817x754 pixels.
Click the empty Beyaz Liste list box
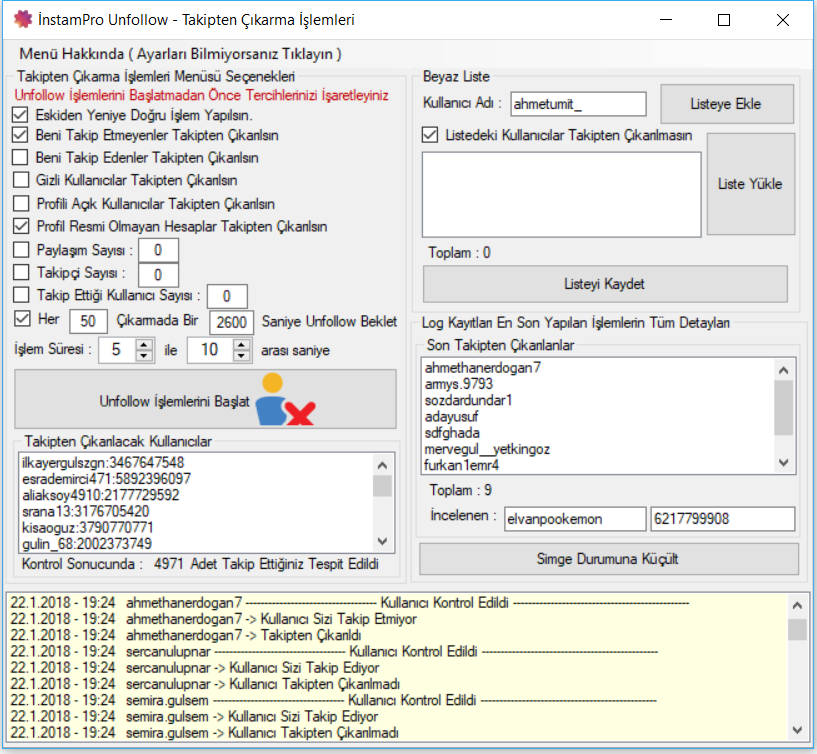(561, 194)
